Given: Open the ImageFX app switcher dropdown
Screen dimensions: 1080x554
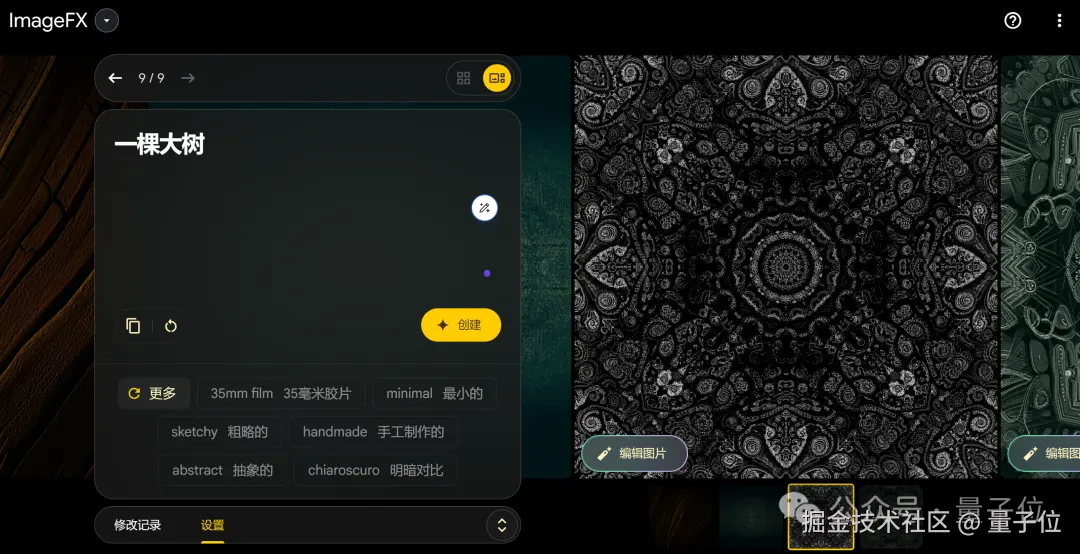Looking at the screenshot, I should coord(107,21).
